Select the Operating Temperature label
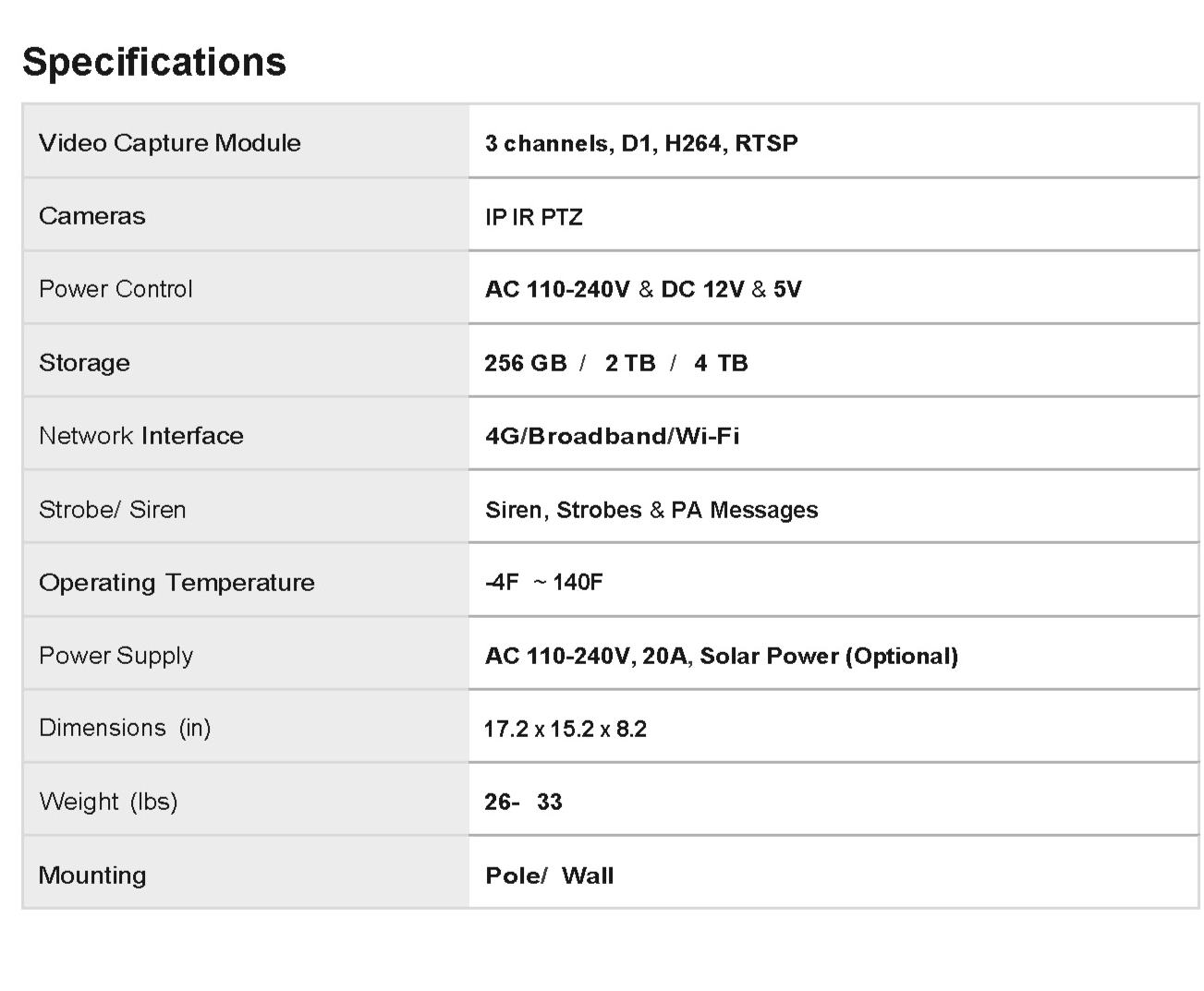The image size is (1204, 991). (176, 583)
